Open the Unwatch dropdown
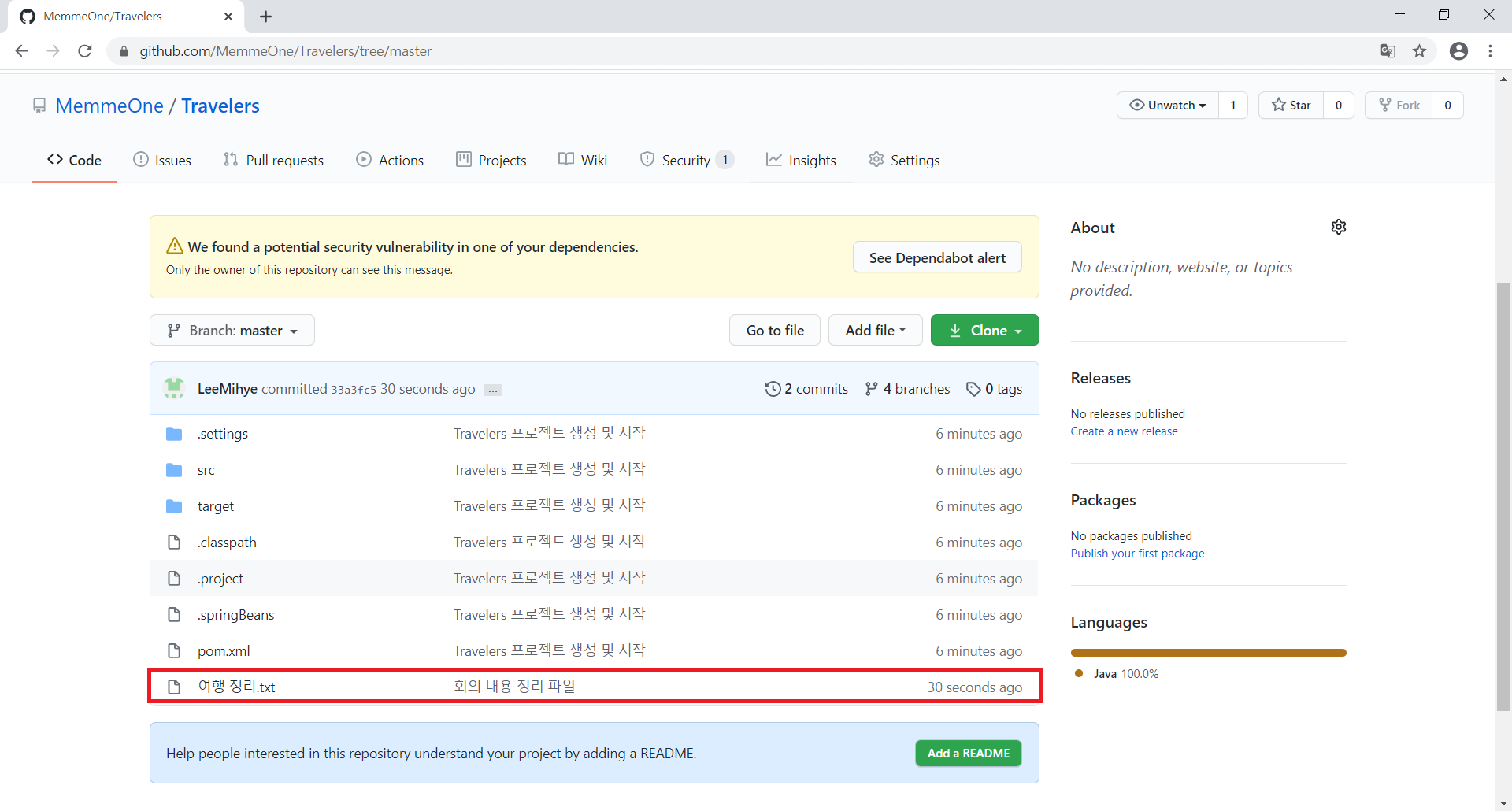 [1168, 106]
